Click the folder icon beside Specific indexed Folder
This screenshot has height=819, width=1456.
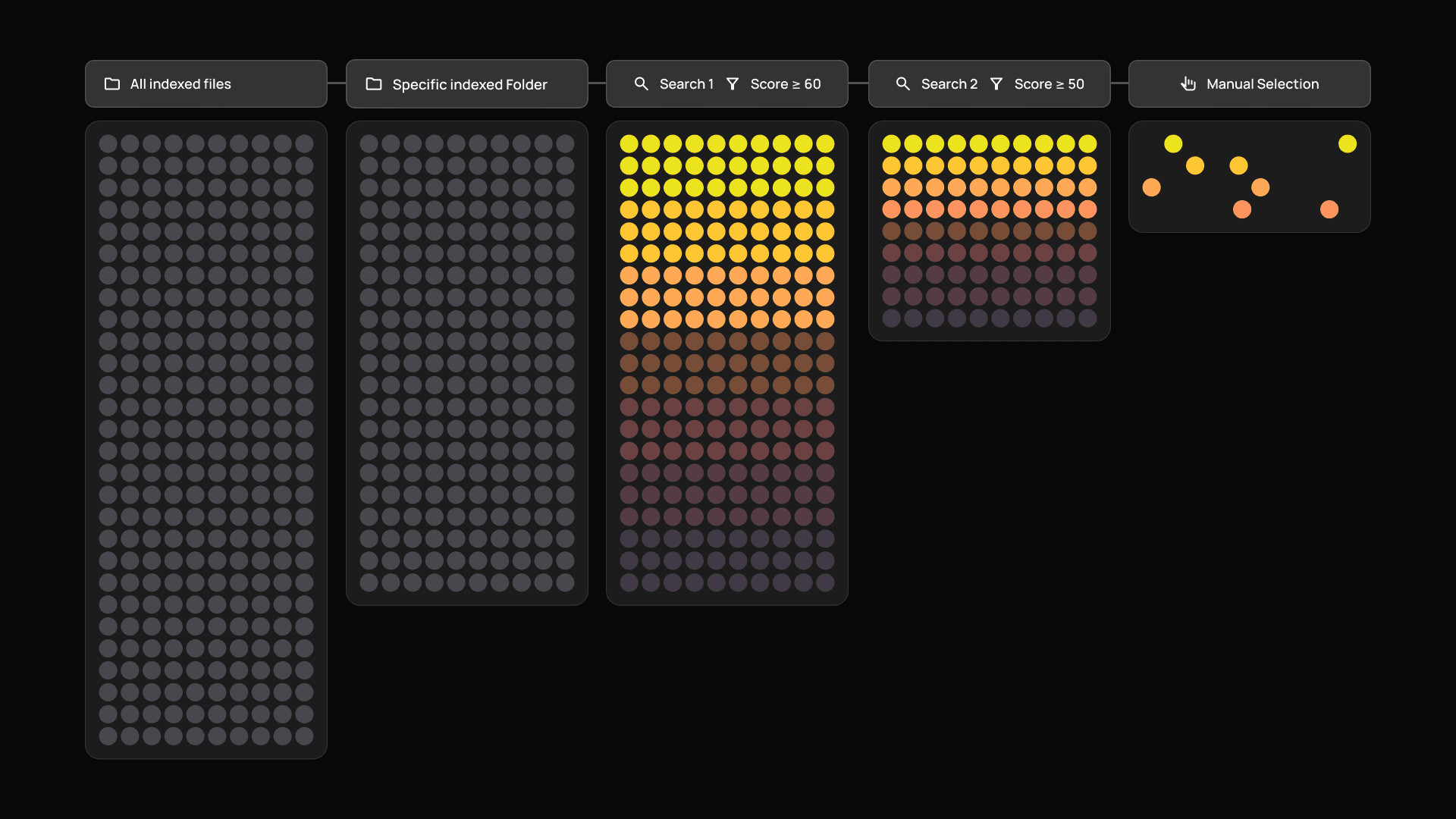pyautogui.click(x=374, y=84)
